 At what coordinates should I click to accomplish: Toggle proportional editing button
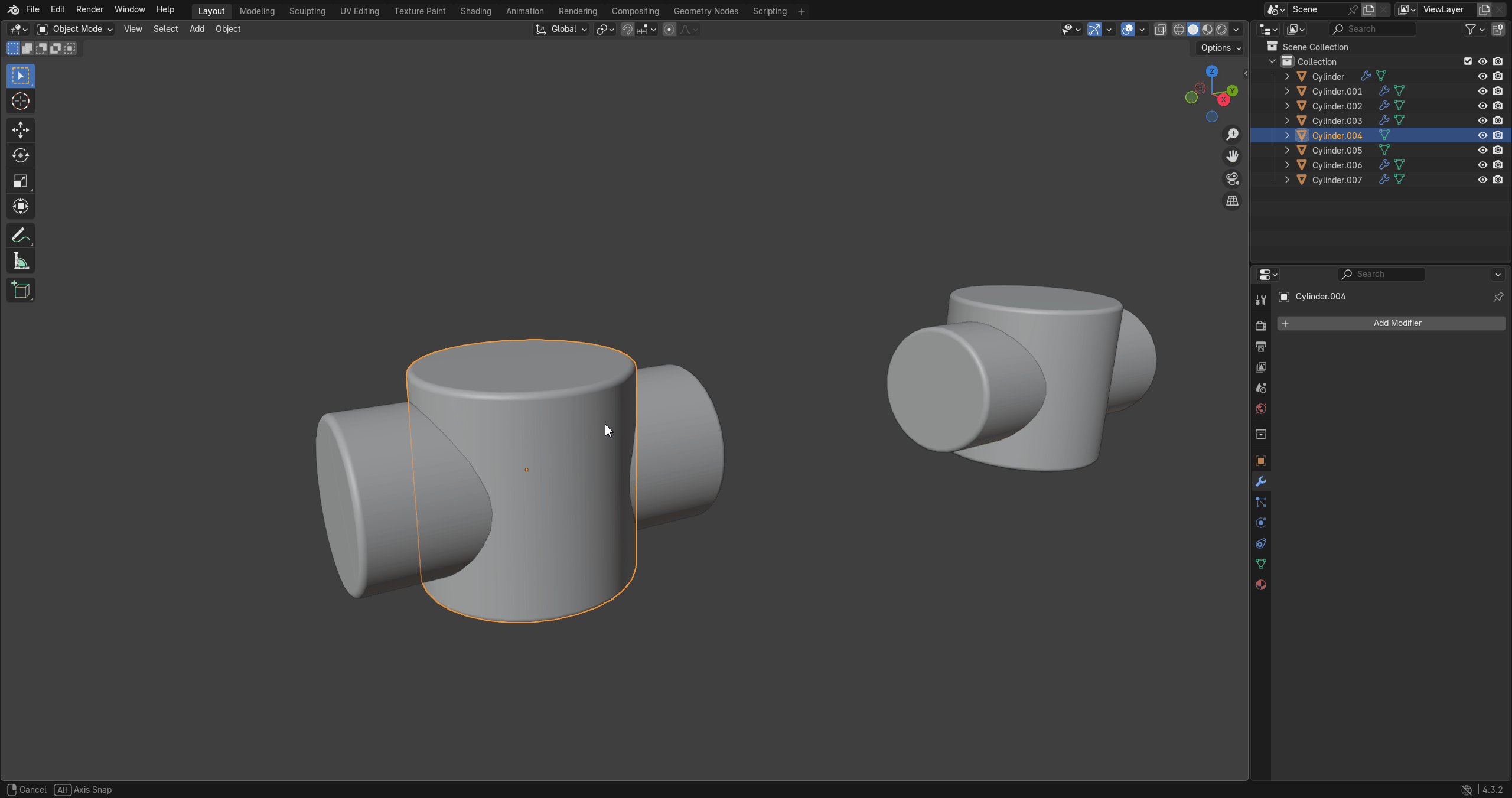[669, 29]
